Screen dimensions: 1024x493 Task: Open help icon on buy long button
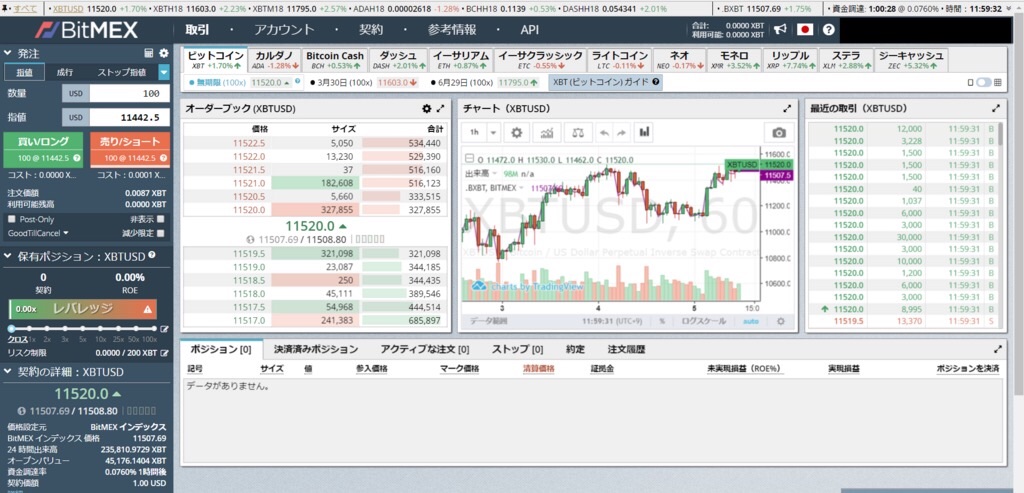[77, 158]
